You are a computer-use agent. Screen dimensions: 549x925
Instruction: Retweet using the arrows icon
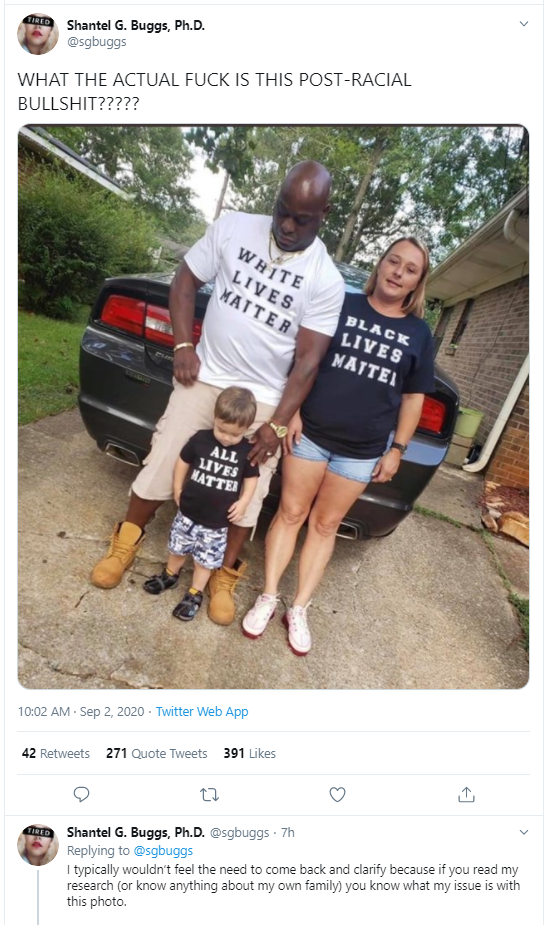(209, 795)
